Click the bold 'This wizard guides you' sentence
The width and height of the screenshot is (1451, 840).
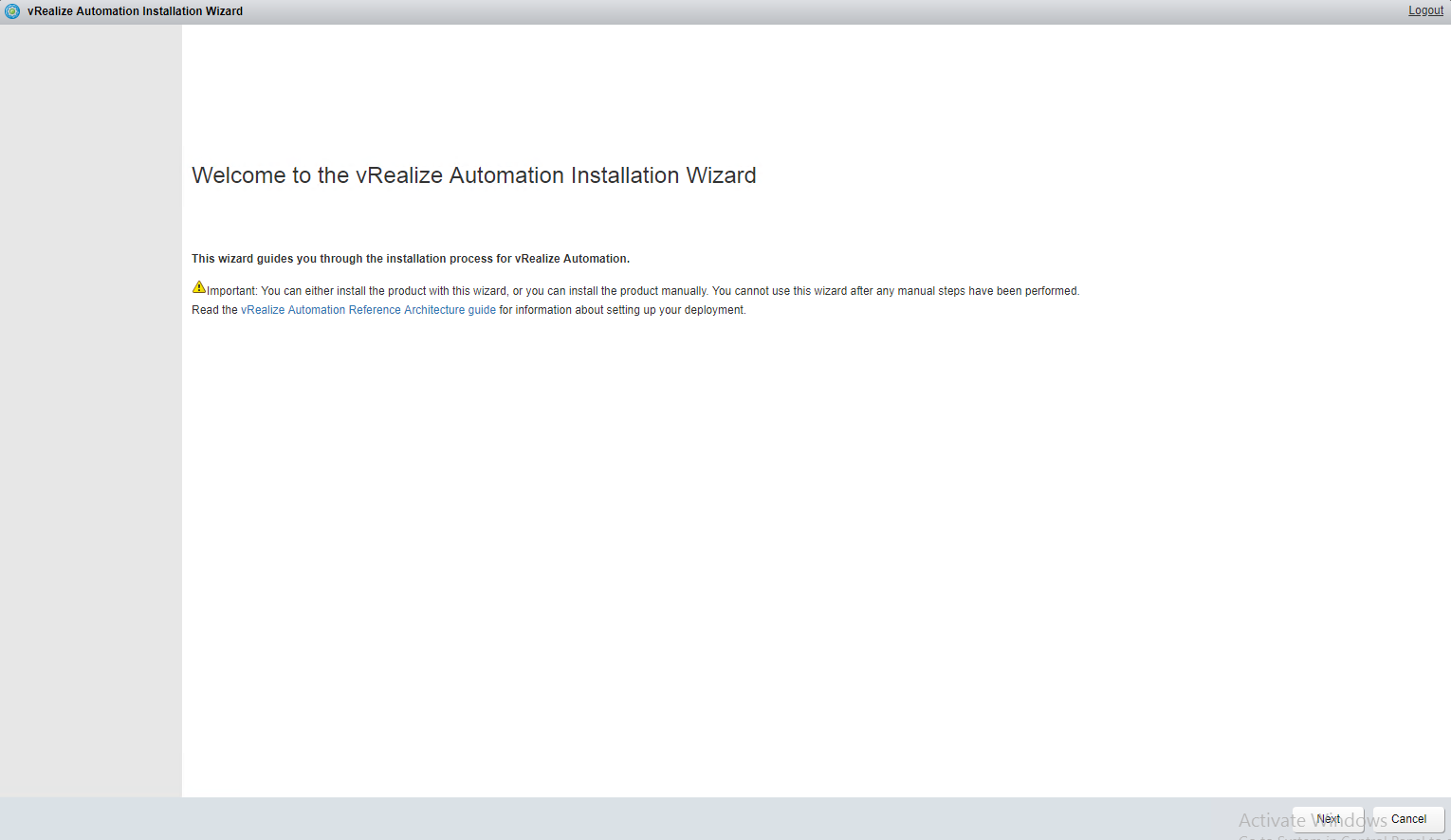(410, 259)
